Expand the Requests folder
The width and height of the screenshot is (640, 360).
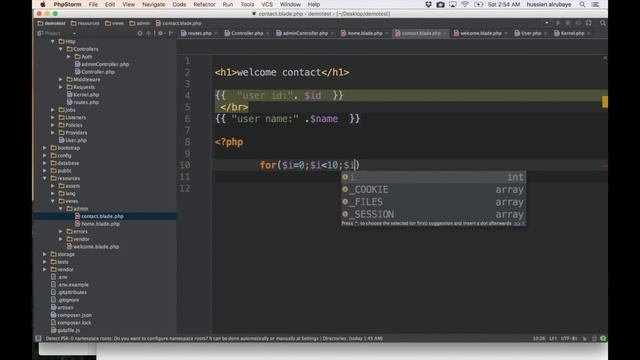pyautogui.click(x=61, y=87)
